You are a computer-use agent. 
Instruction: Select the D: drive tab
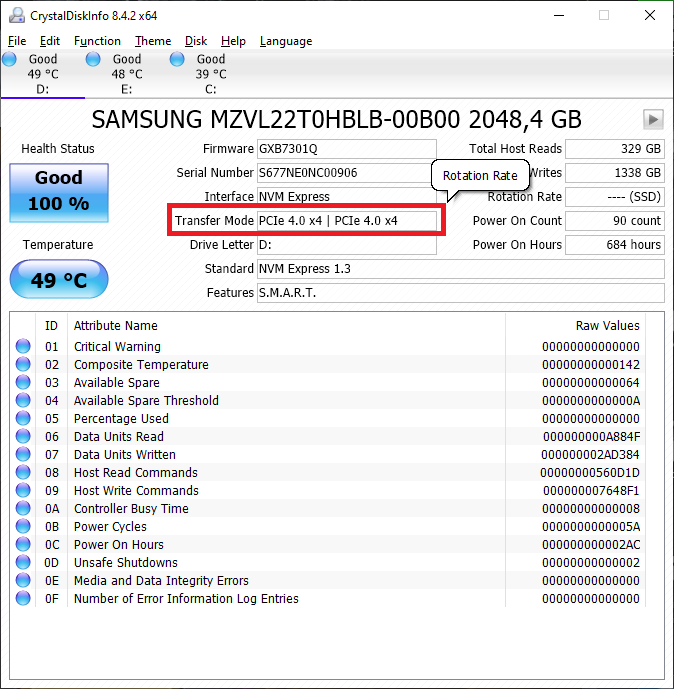pyautogui.click(x=43, y=74)
